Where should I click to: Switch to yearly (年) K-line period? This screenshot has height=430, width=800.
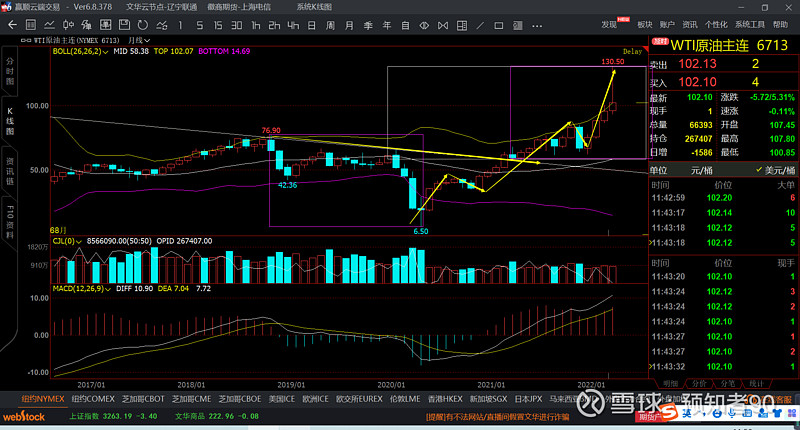387,25
